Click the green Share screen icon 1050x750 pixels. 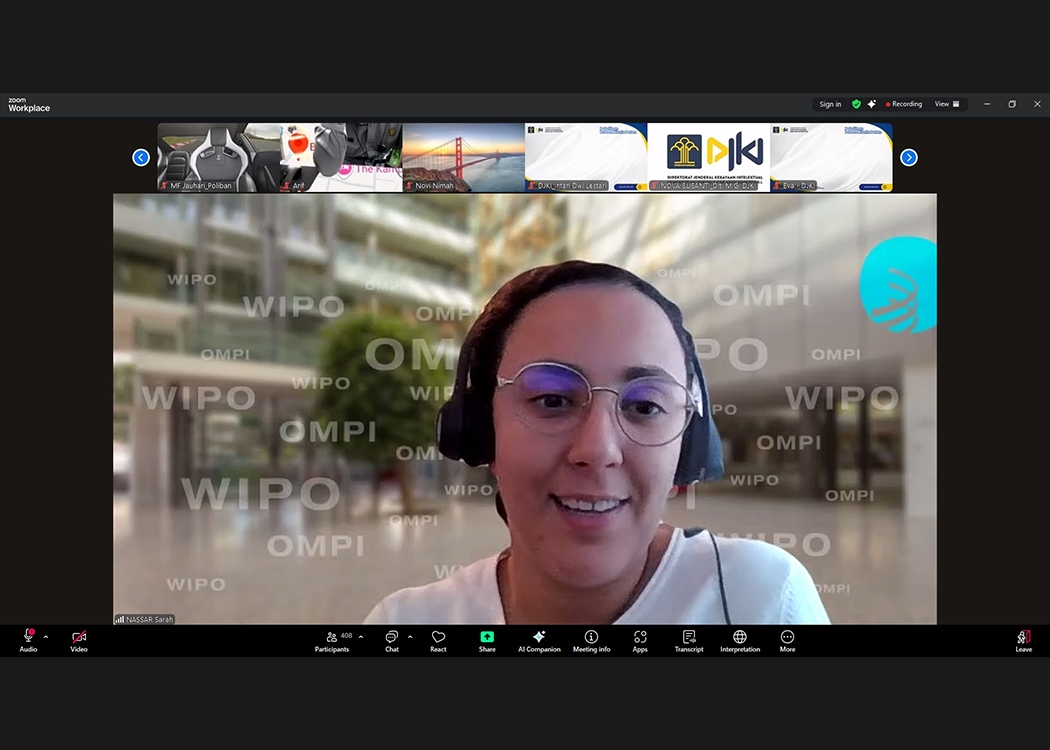487,637
